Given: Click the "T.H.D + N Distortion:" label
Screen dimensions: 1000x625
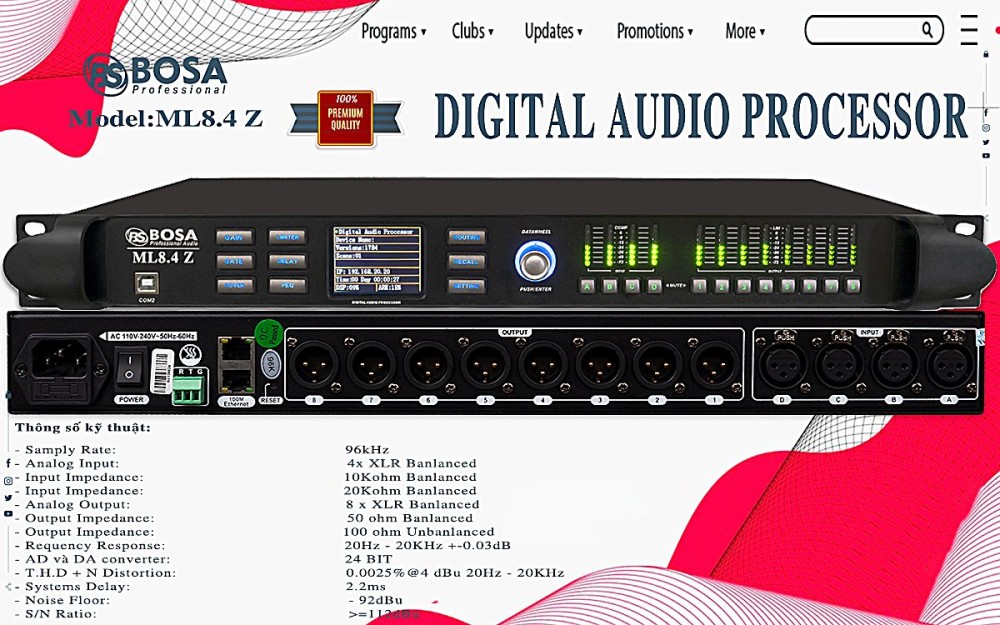Looking at the screenshot, I should tap(101, 573).
